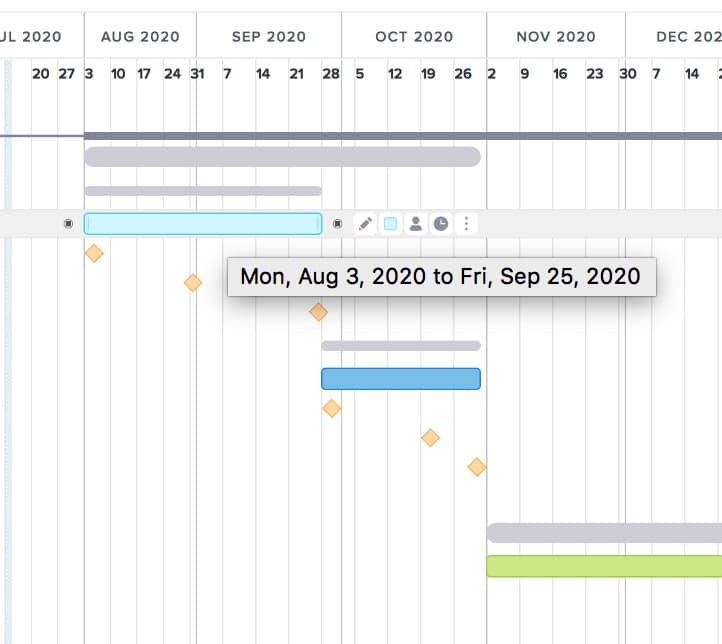Image resolution: width=722 pixels, height=644 pixels.
Task: Click the left dependency handle of the cyan bar
Action: click(68, 224)
